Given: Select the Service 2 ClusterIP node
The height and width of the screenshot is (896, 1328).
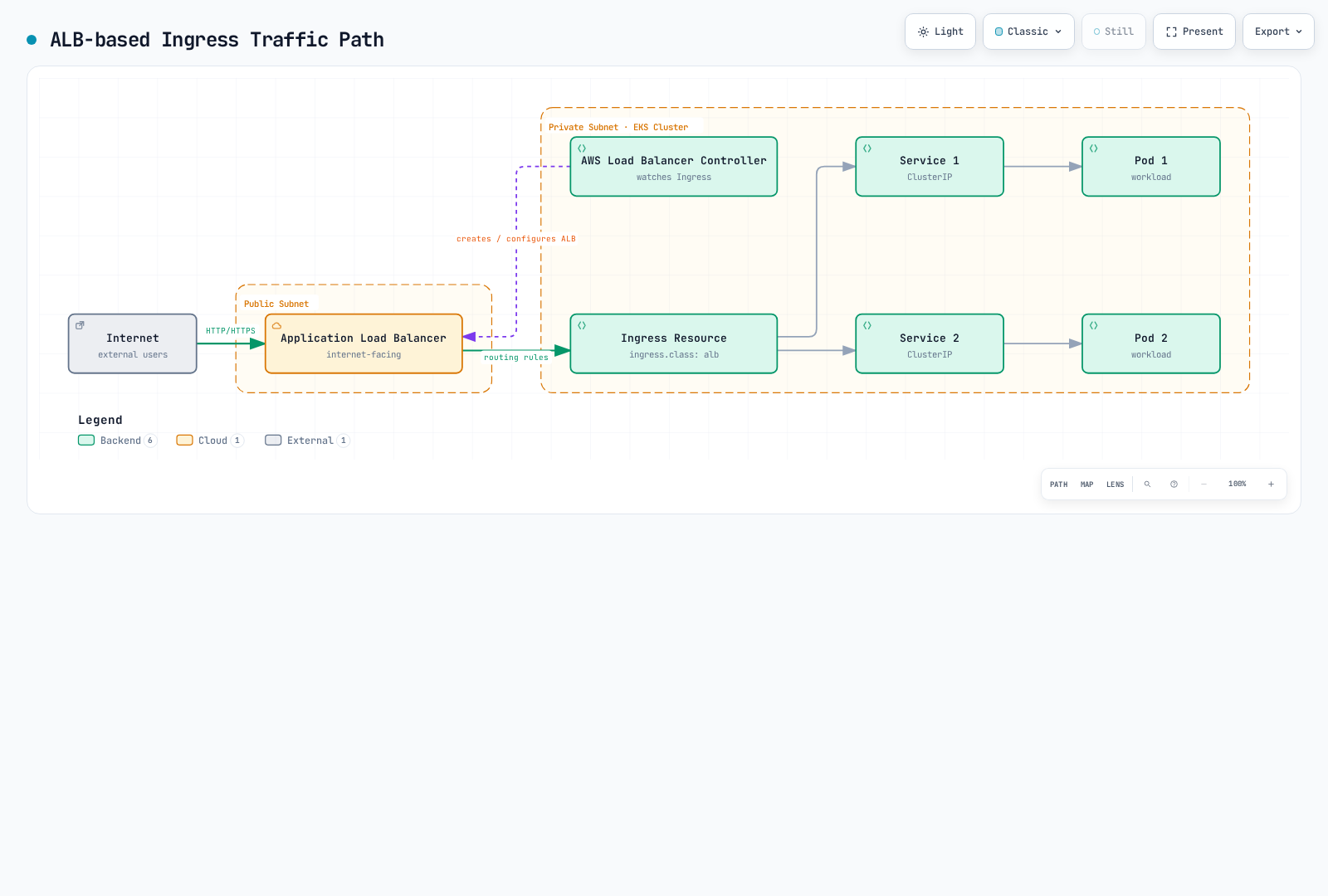Looking at the screenshot, I should click(x=930, y=343).
